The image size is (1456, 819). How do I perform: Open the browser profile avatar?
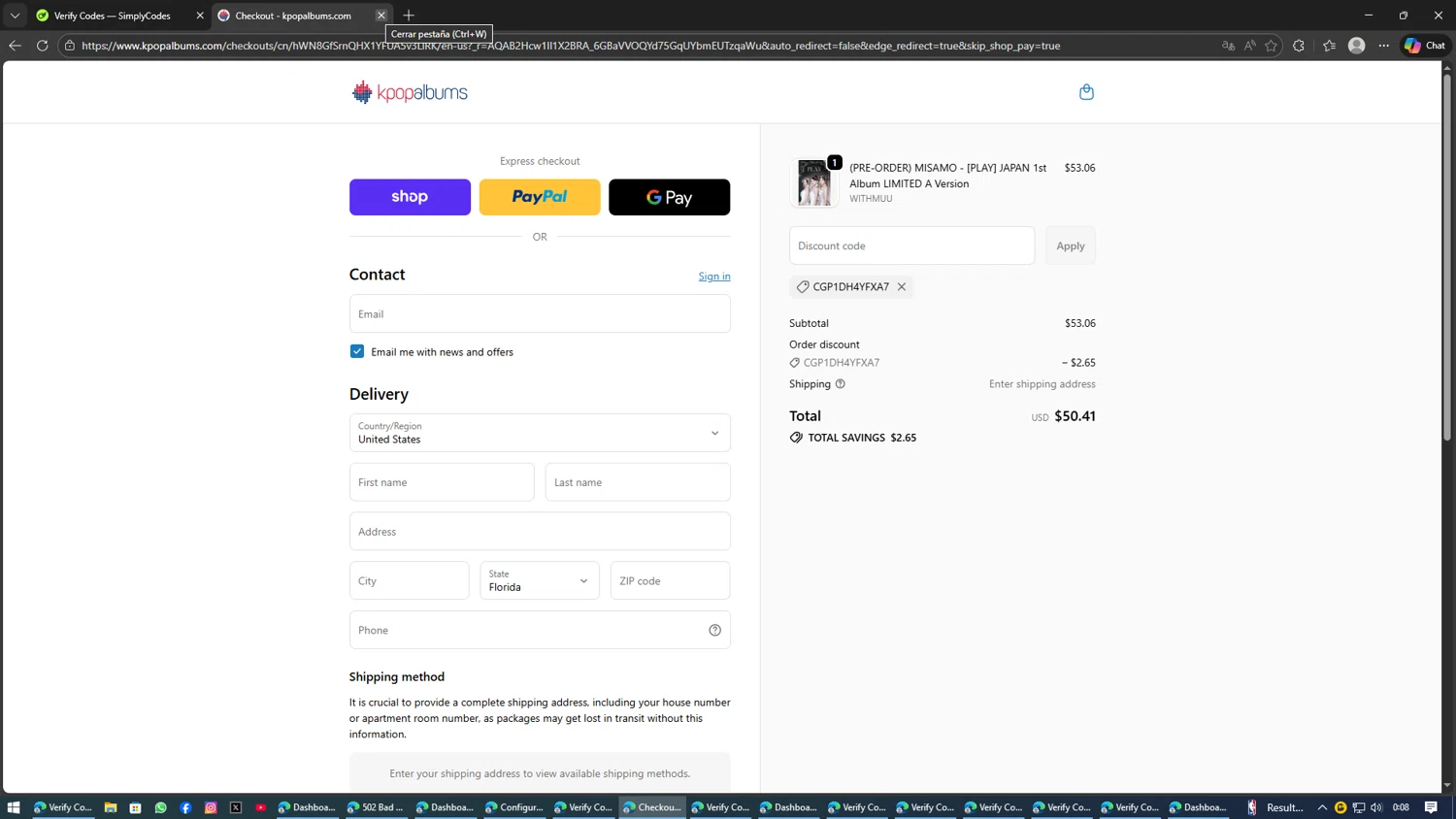coord(1357,46)
